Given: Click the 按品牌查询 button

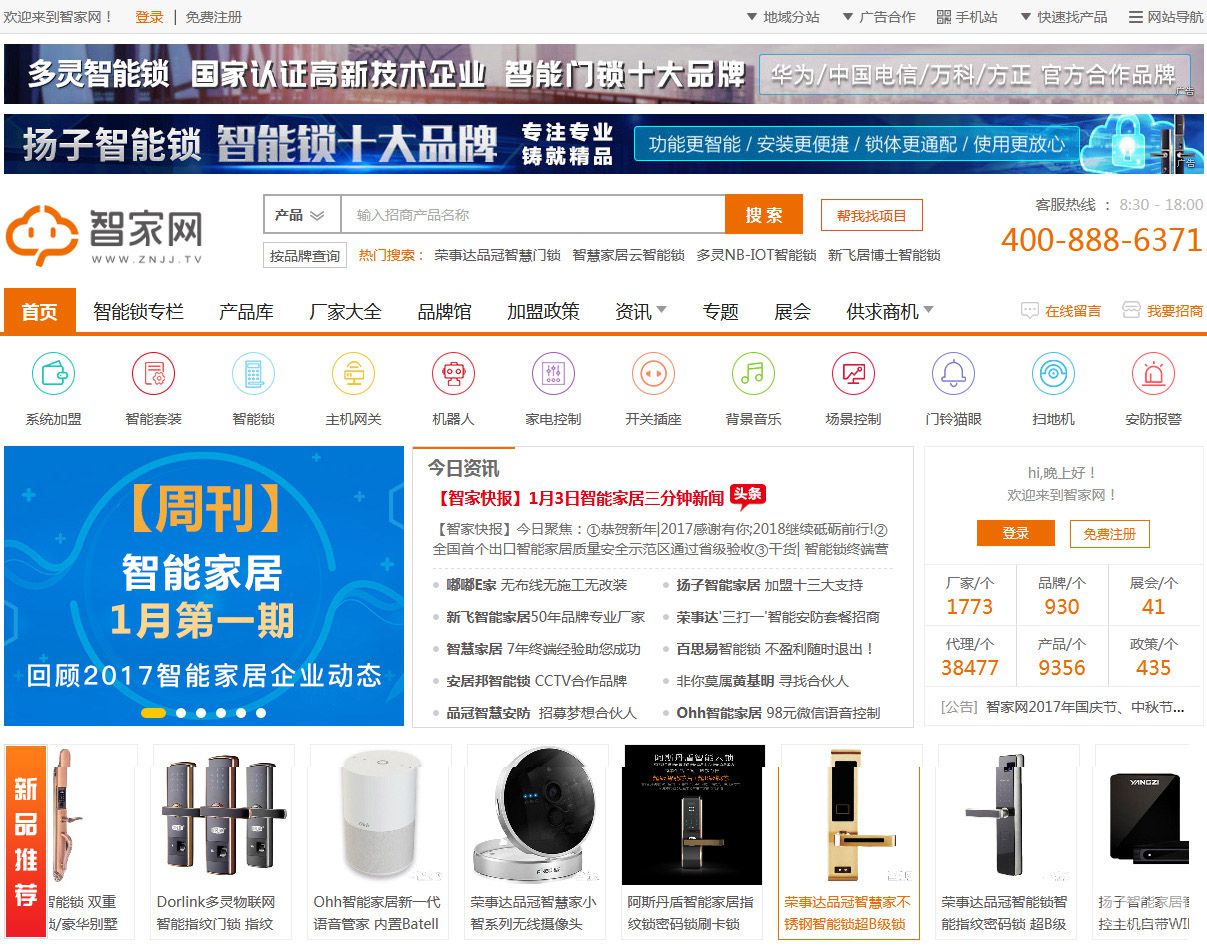Looking at the screenshot, I should [305, 255].
